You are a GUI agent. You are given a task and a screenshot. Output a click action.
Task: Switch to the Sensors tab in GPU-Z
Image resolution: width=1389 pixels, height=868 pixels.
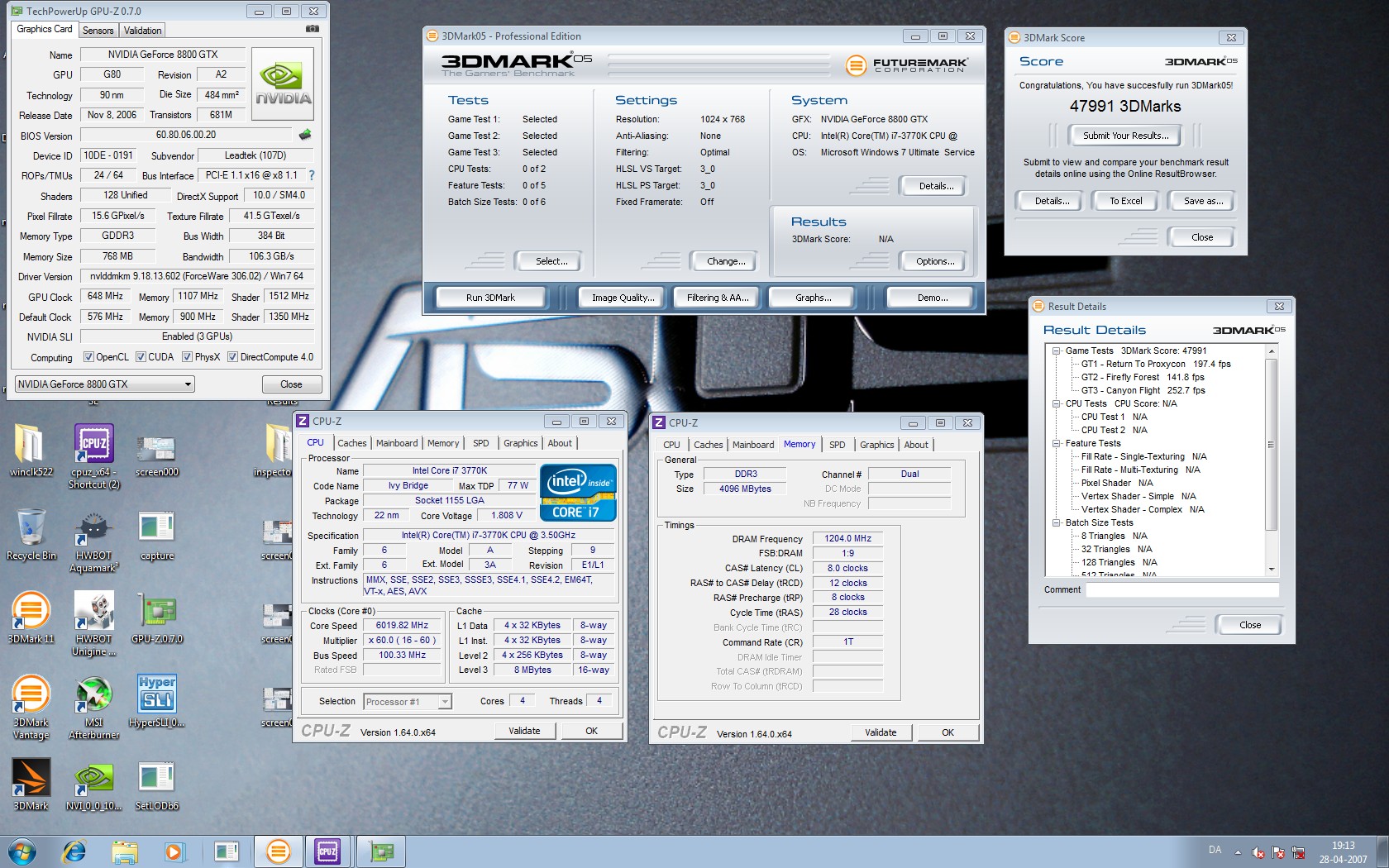point(98,31)
